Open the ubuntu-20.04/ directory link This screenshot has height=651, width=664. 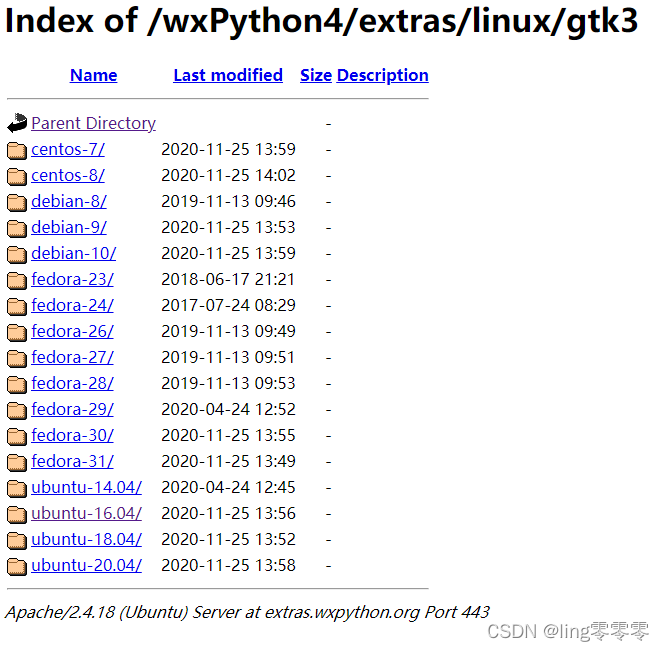(86, 565)
